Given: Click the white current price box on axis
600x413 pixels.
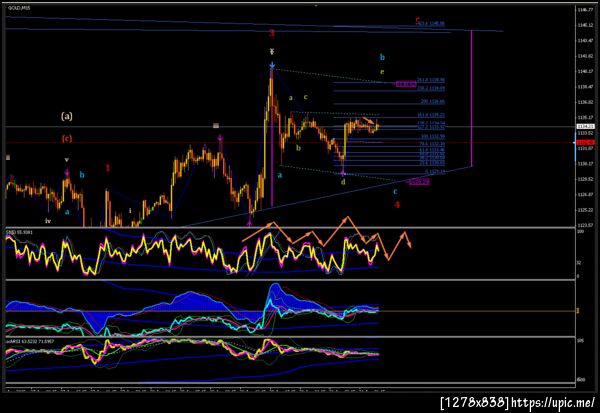Looking at the screenshot, I should click(584, 126).
